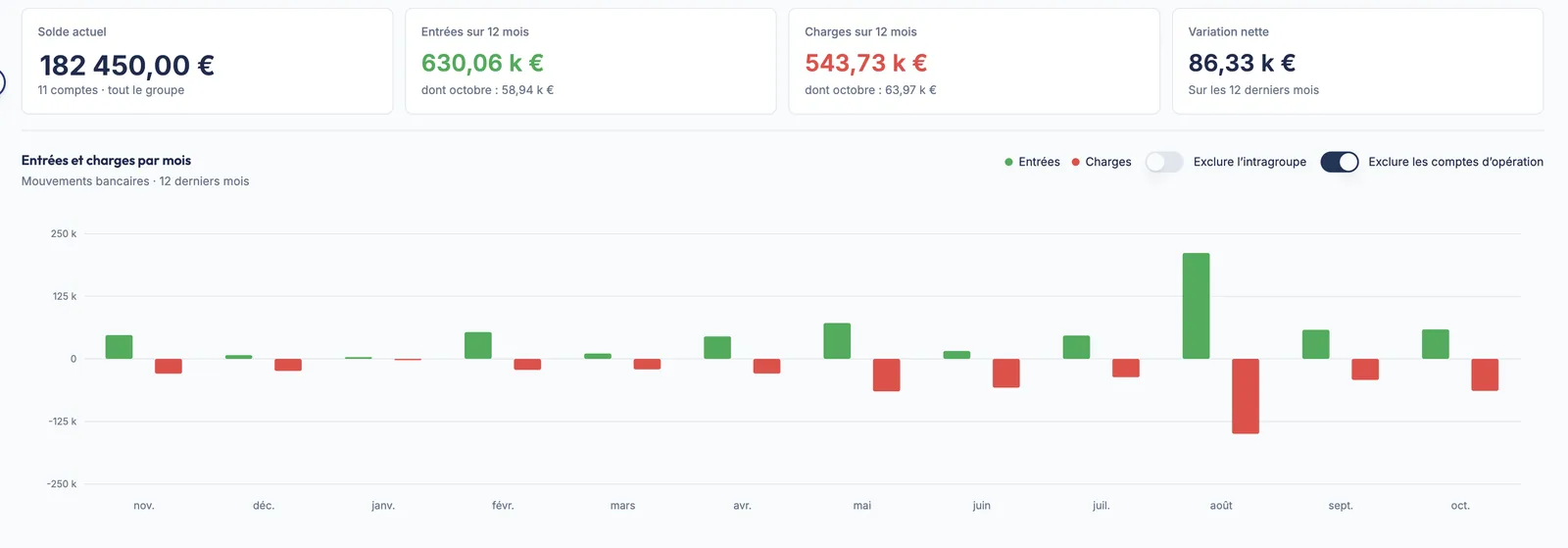The height and width of the screenshot is (548, 1568).
Task: Click the green juin Entrées bar
Action: point(956,355)
